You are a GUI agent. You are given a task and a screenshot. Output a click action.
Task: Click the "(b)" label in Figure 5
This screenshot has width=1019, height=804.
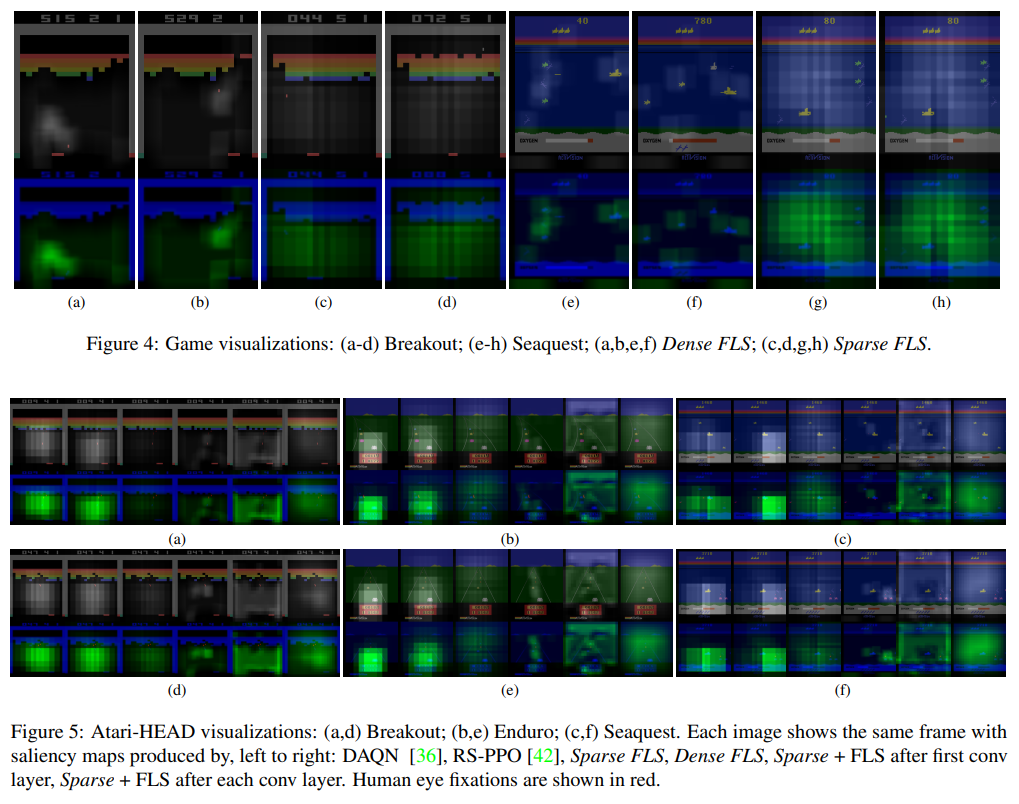510,539
